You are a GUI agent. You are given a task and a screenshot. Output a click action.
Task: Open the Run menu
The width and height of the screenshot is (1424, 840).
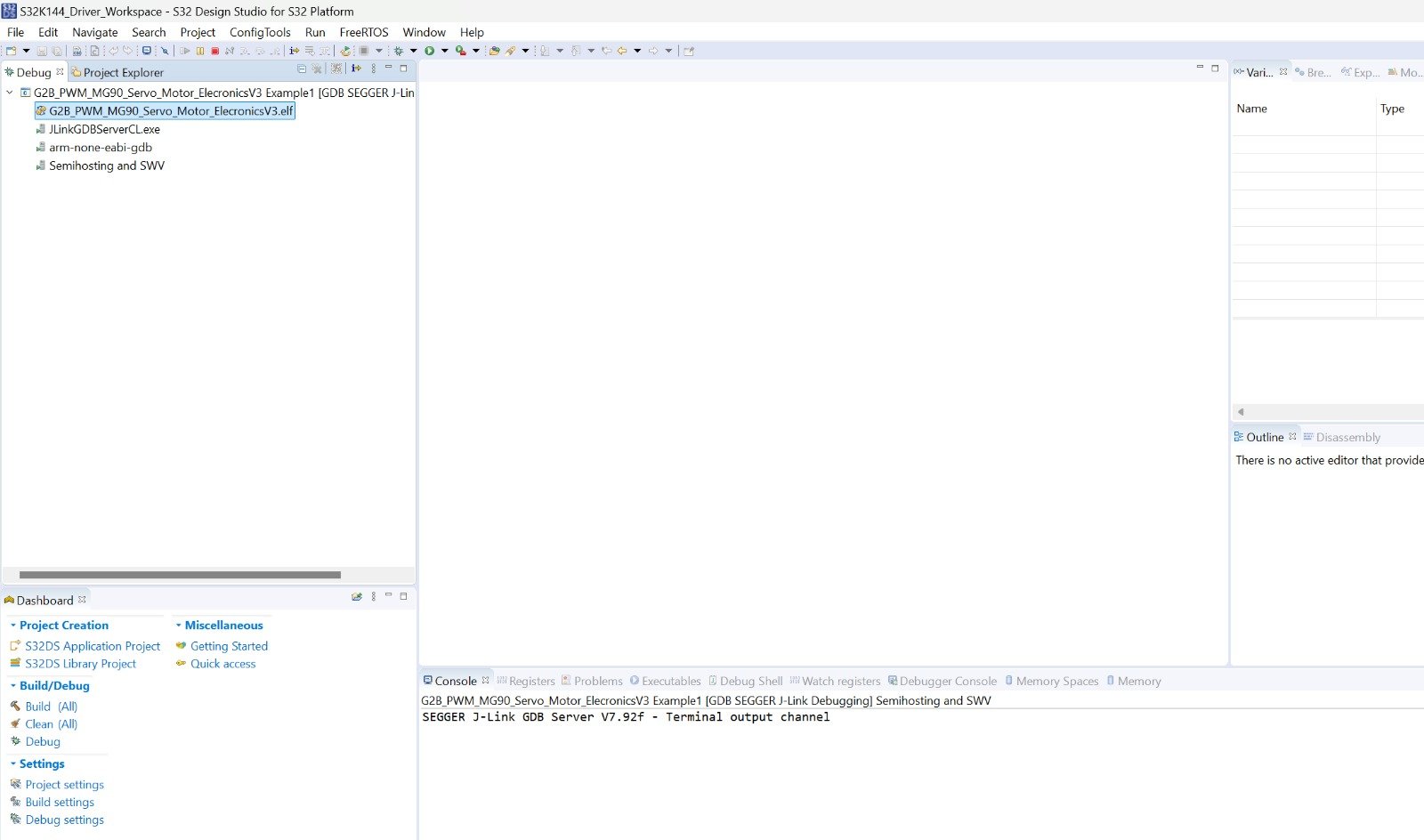point(315,32)
